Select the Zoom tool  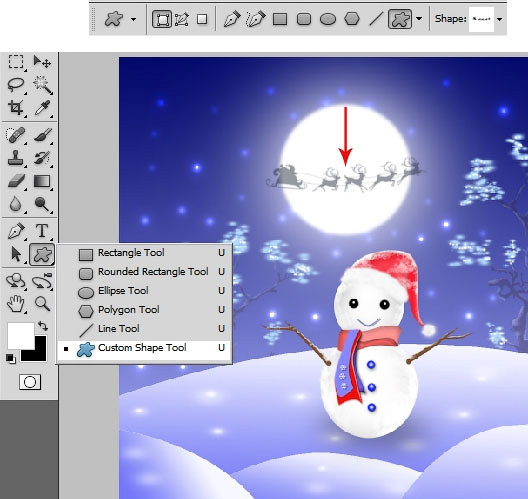tap(42, 304)
